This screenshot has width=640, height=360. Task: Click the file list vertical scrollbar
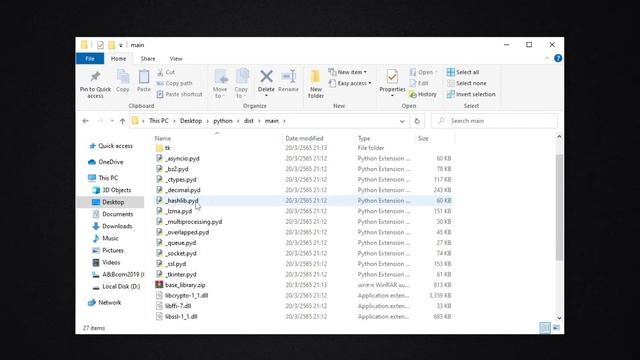[x=559, y=207]
